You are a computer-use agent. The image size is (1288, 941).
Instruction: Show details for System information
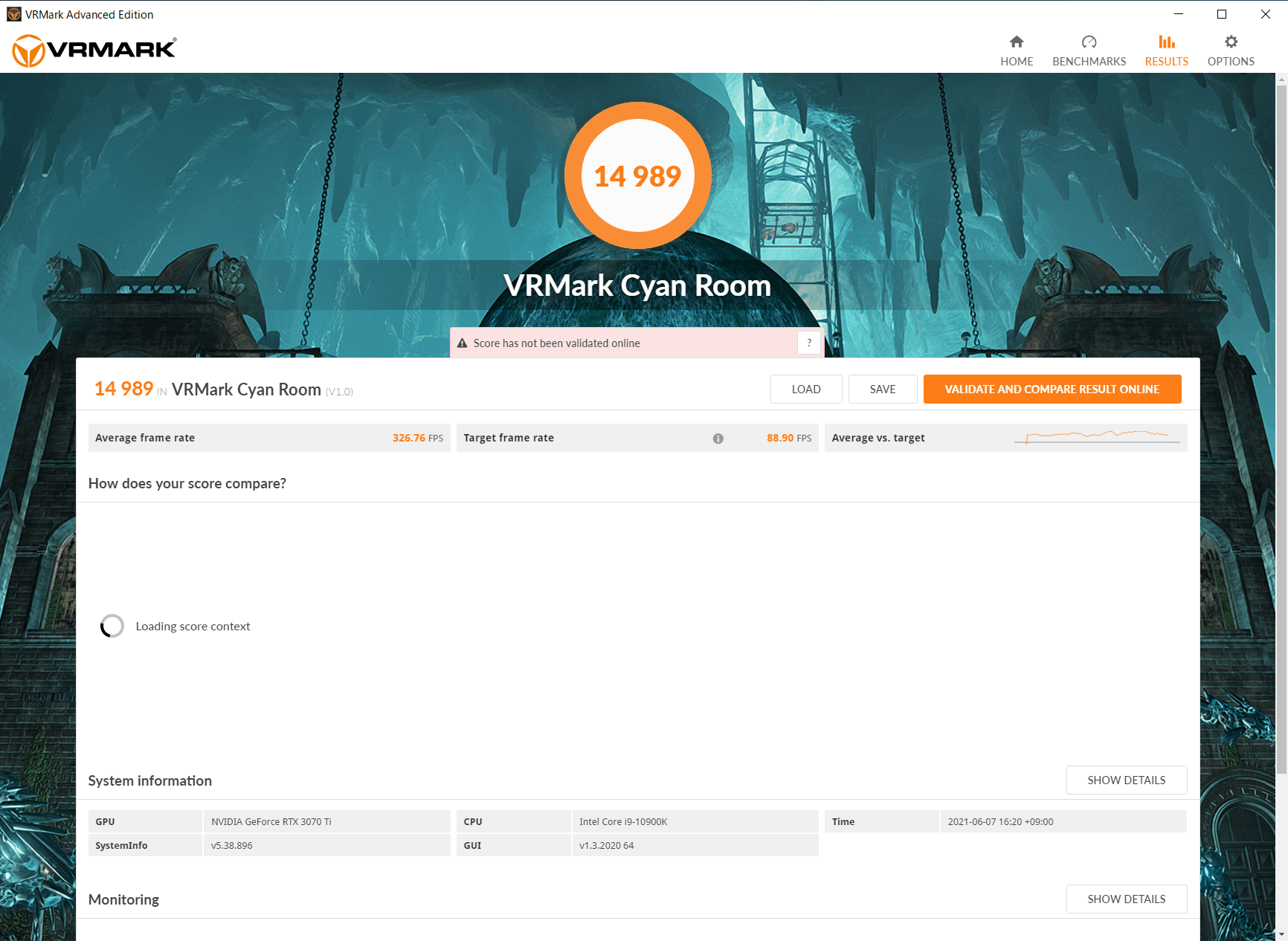[1126, 780]
